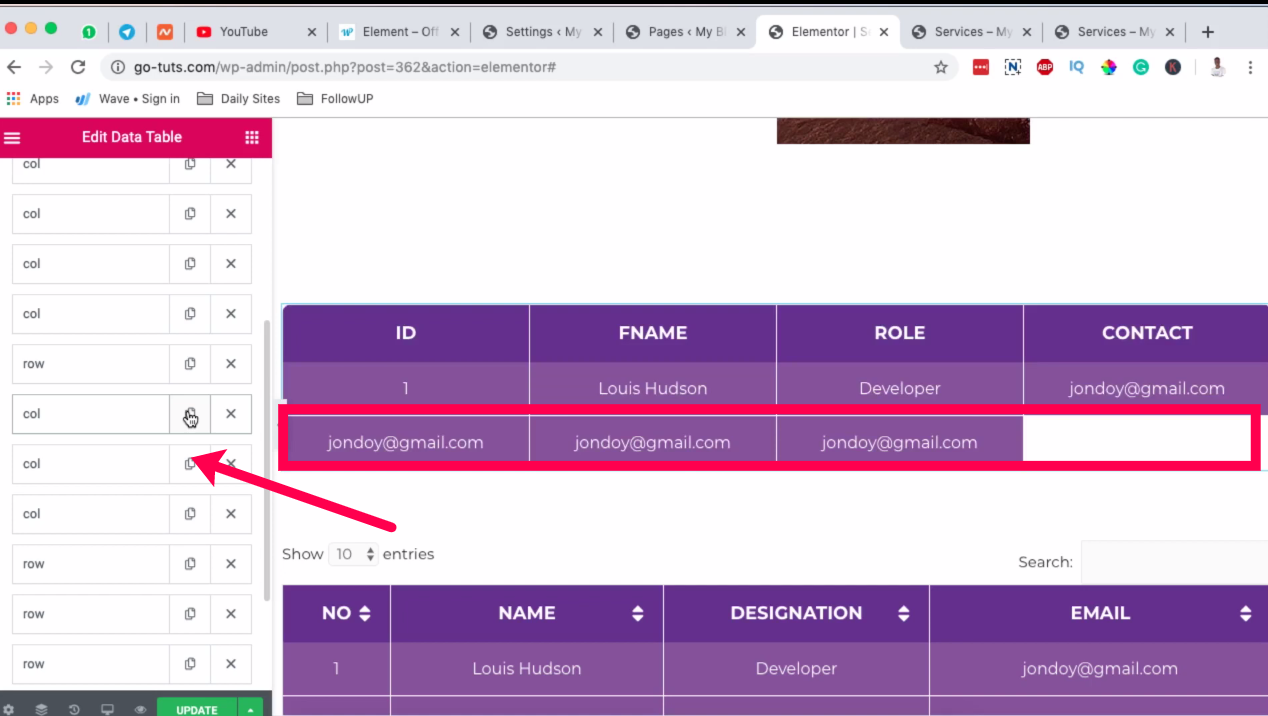
Task: Click Developer cell in bottom table
Action: tap(796, 668)
